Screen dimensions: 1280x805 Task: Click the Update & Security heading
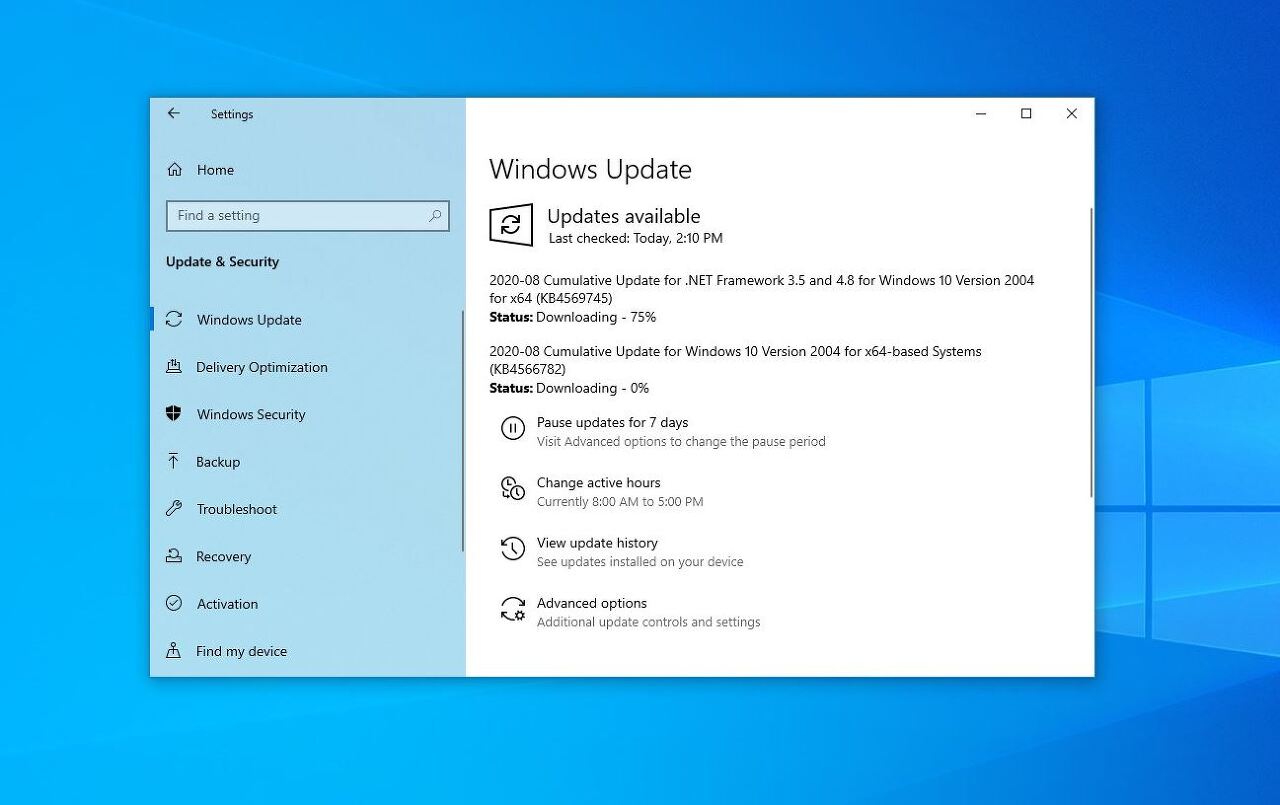coord(222,262)
